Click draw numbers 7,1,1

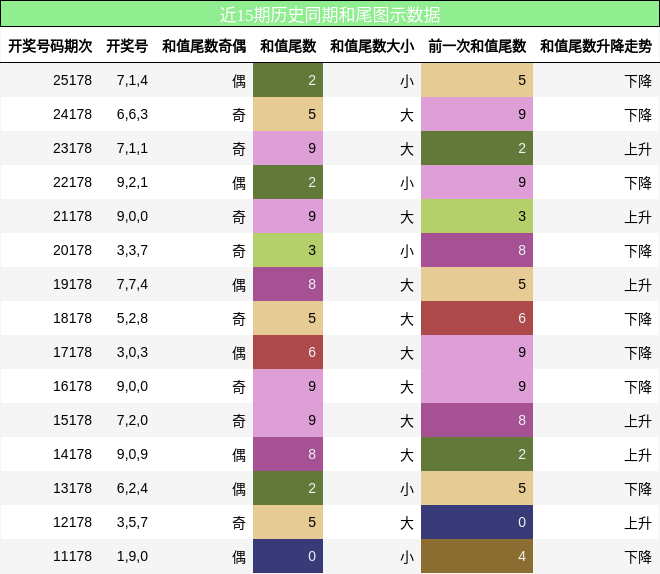click(132, 149)
